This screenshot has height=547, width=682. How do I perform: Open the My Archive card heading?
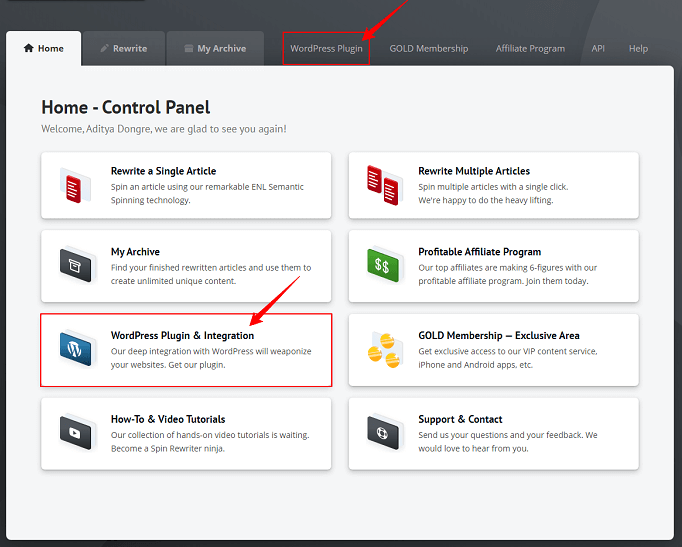[135, 252]
